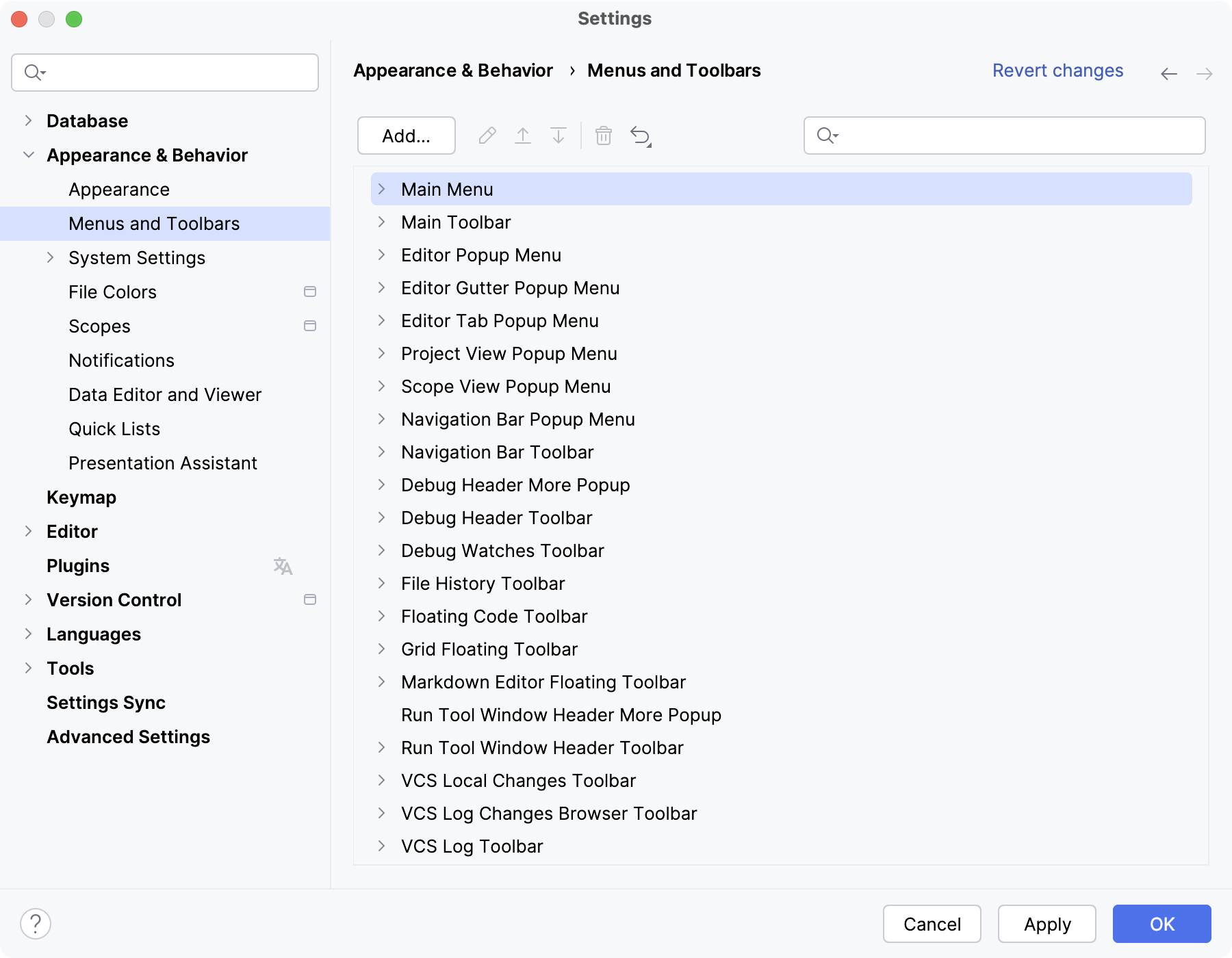The height and width of the screenshot is (958, 1232).
Task: Expand the Database section in the sidebar
Action: (x=27, y=120)
